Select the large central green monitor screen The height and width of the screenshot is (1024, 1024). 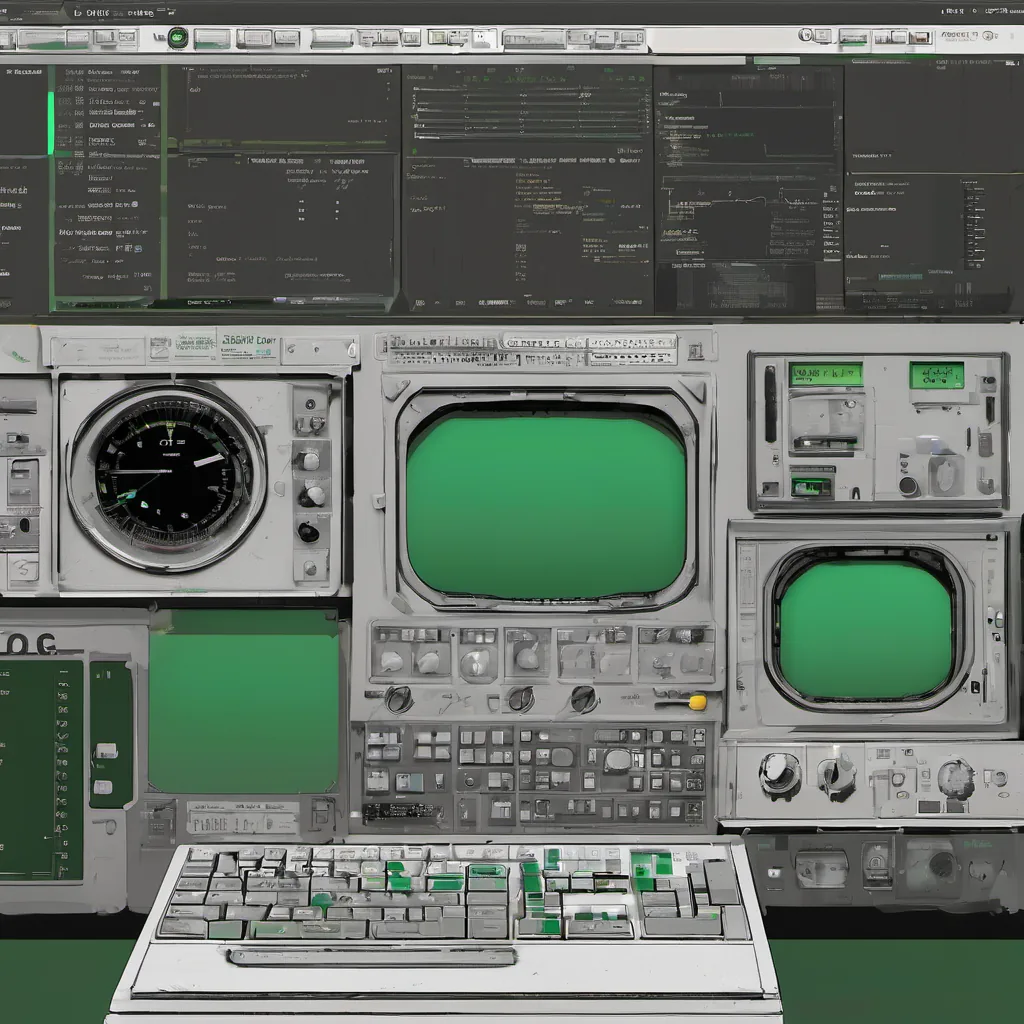click(x=546, y=505)
